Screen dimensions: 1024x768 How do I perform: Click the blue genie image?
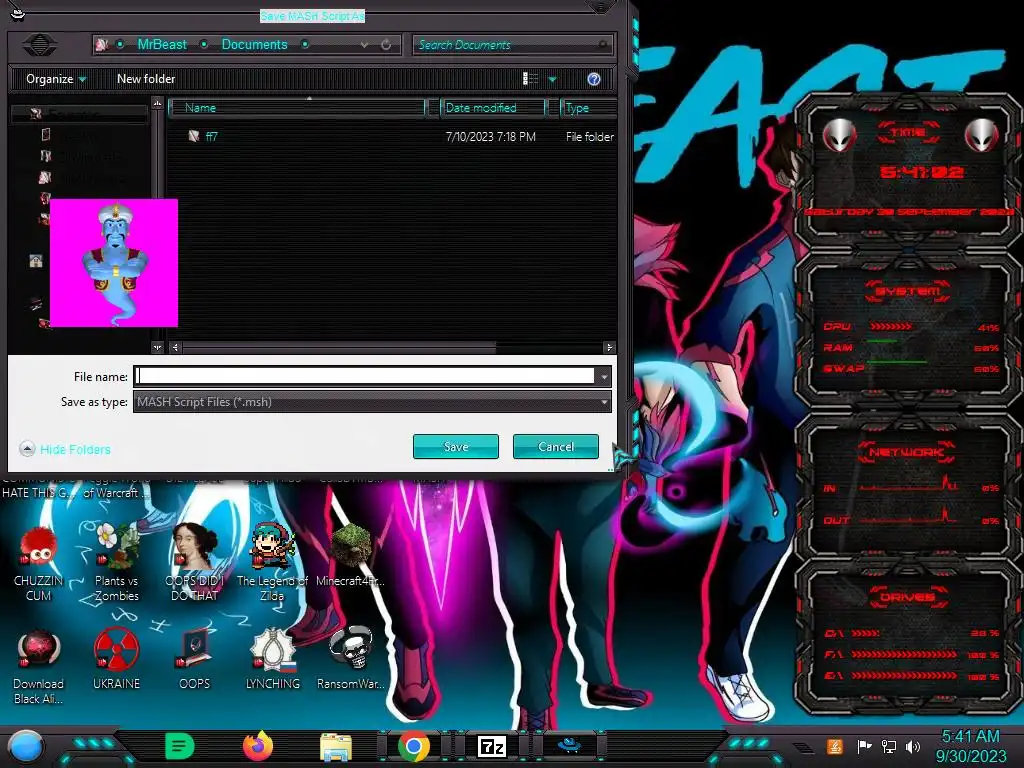(114, 263)
